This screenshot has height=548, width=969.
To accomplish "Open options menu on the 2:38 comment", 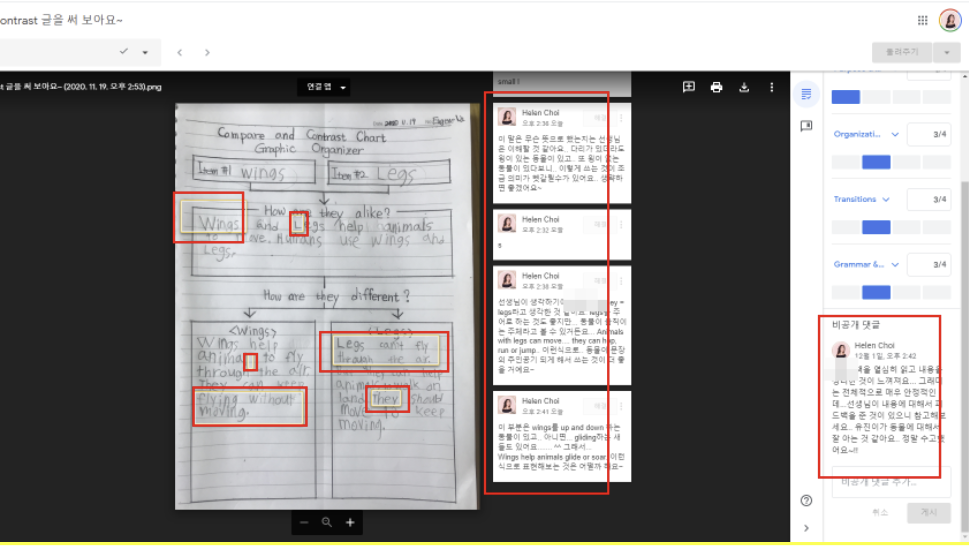I will tap(621, 281).
